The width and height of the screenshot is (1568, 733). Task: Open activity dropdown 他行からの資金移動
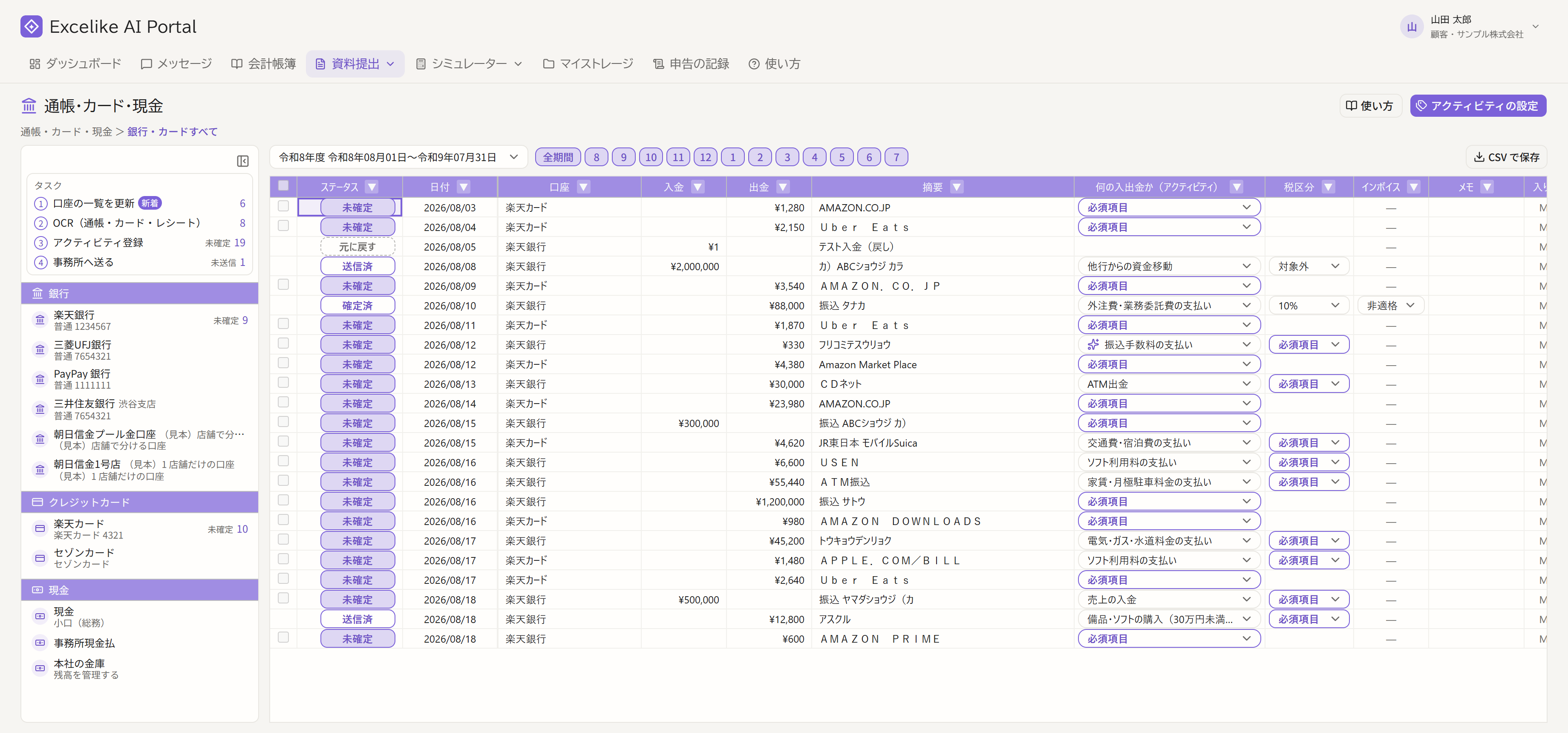(x=1169, y=266)
